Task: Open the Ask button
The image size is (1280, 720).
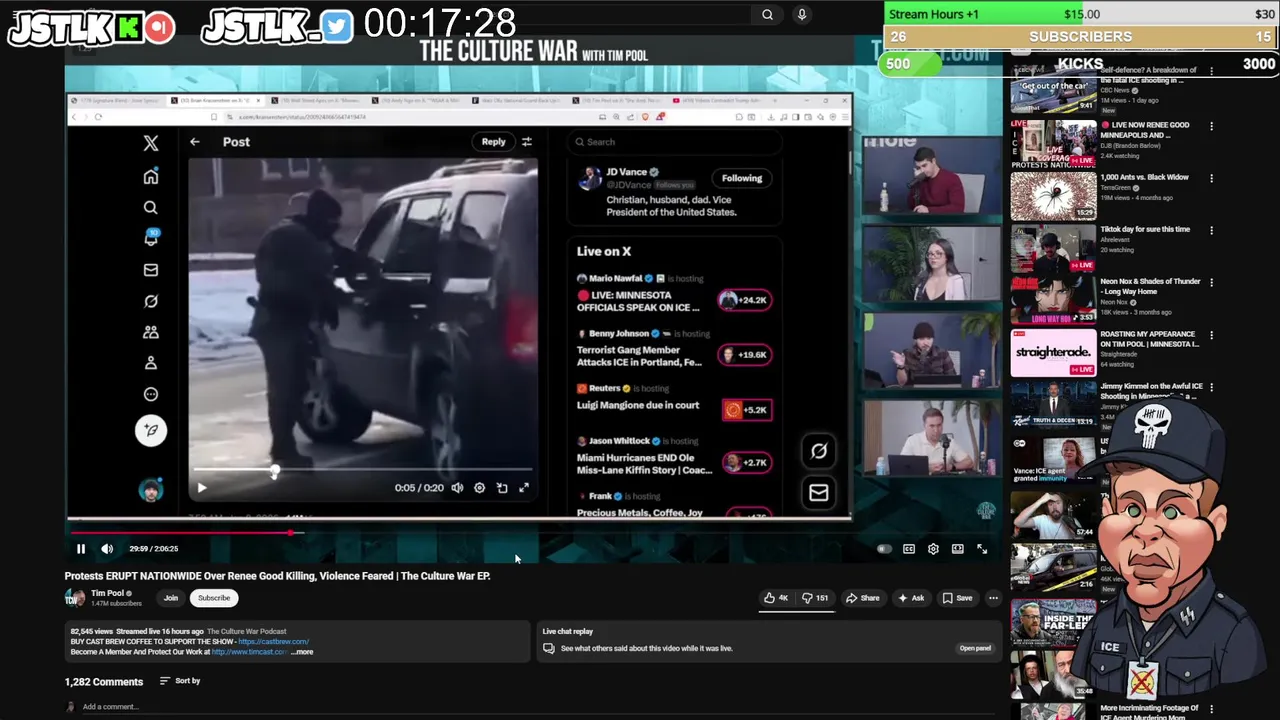Action: tap(911, 598)
